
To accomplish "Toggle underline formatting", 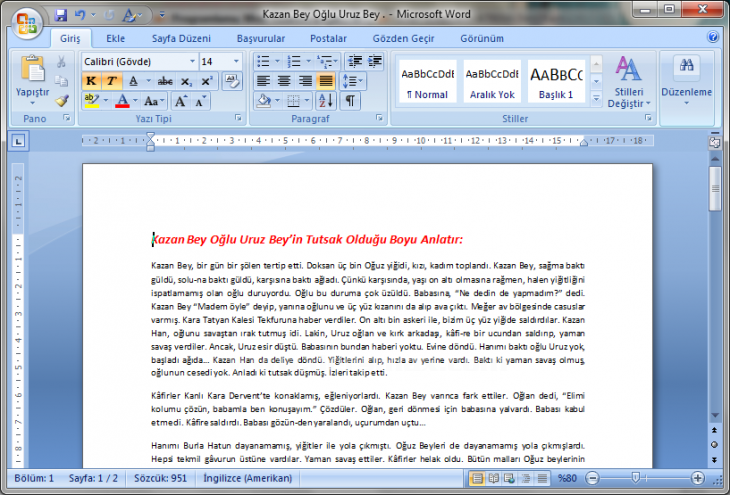I will [133, 81].
